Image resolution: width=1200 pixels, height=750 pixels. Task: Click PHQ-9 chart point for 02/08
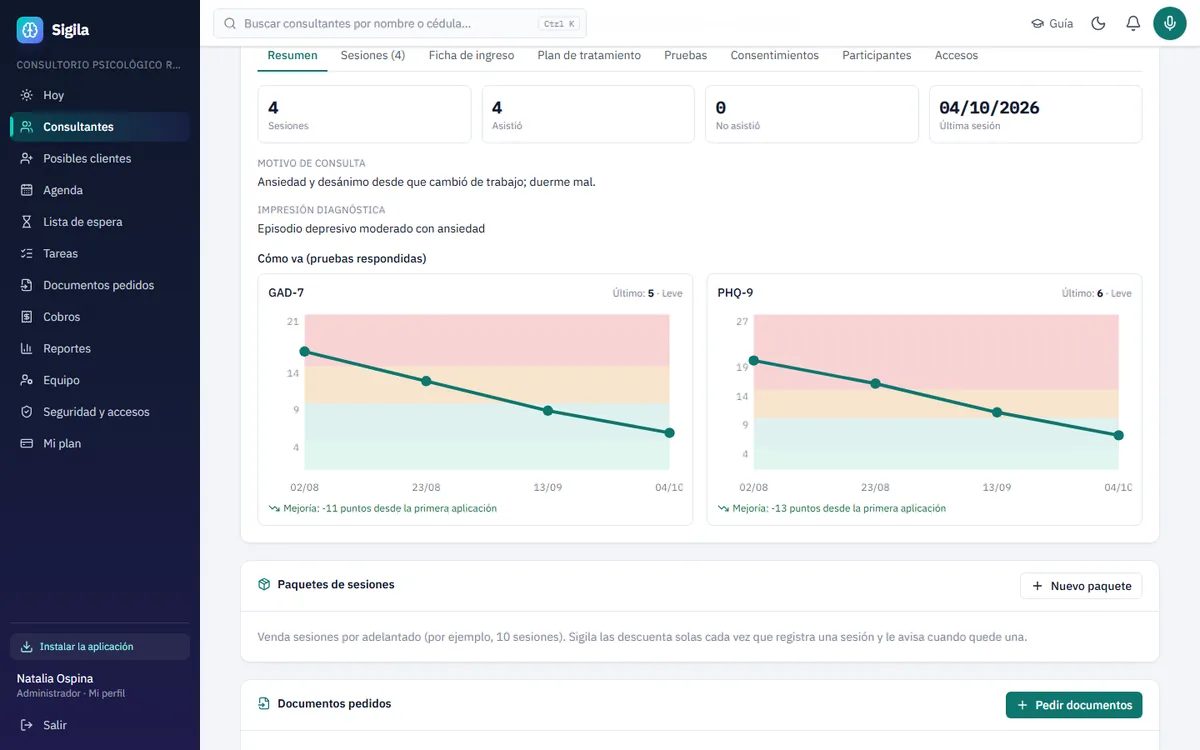point(754,361)
